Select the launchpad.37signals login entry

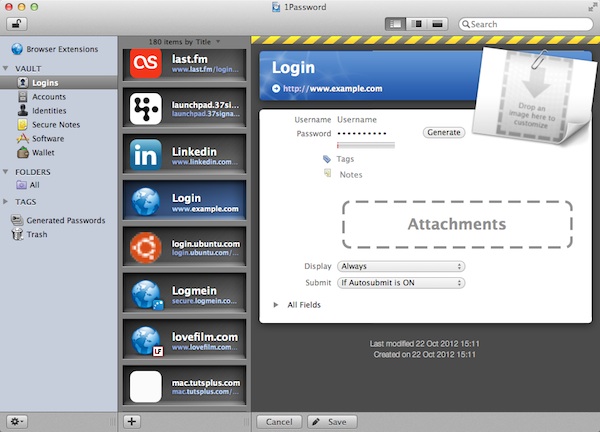click(184, 108)
